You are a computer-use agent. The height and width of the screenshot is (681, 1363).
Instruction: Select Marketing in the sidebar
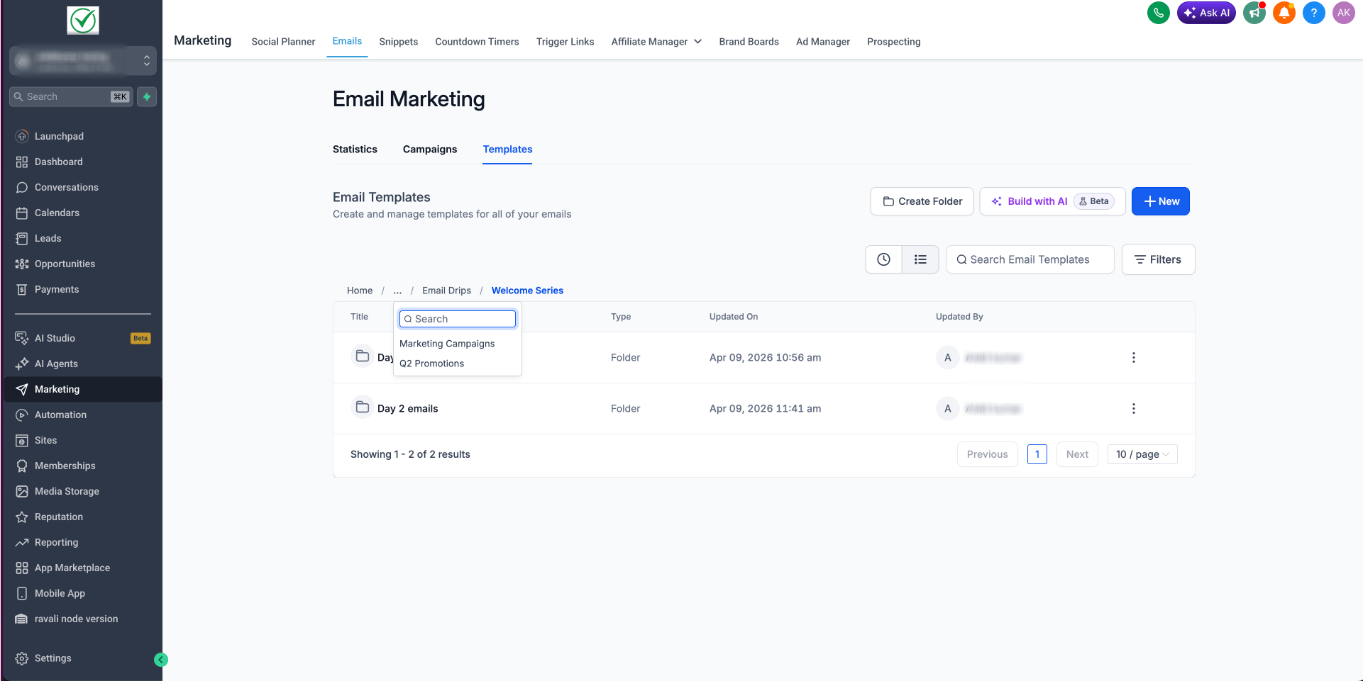pos(81,389)
